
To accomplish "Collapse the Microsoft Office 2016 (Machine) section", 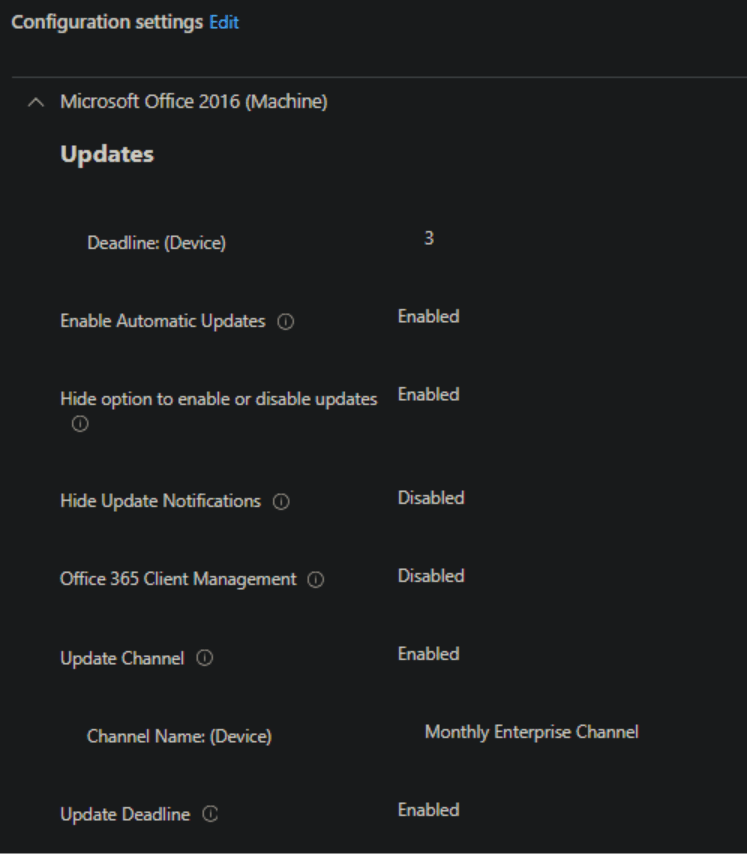I will (x=36, y=102).
